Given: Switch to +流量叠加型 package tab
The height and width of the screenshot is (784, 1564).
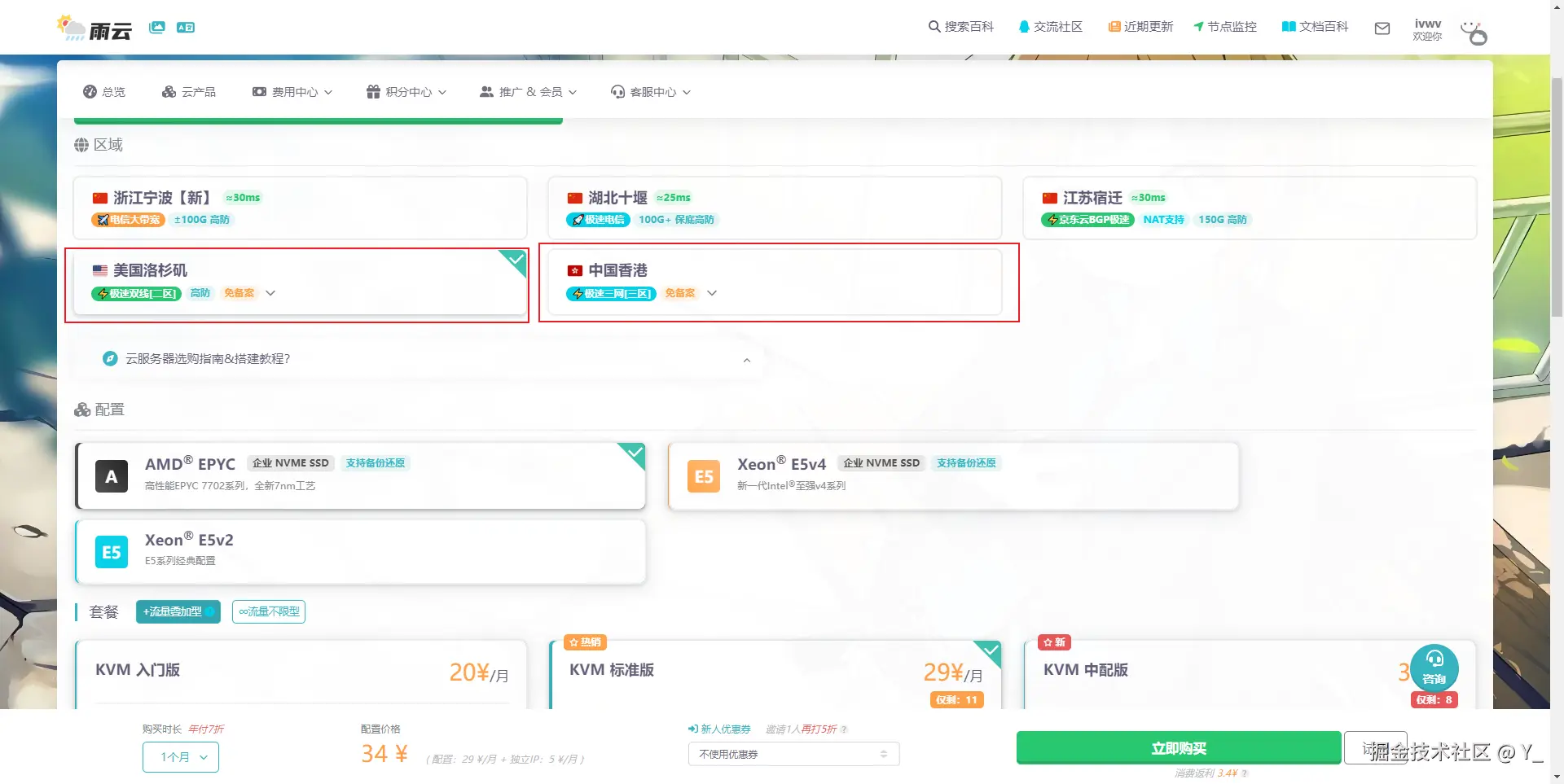Looking at the screenshot, I should [x=178, y=611].
